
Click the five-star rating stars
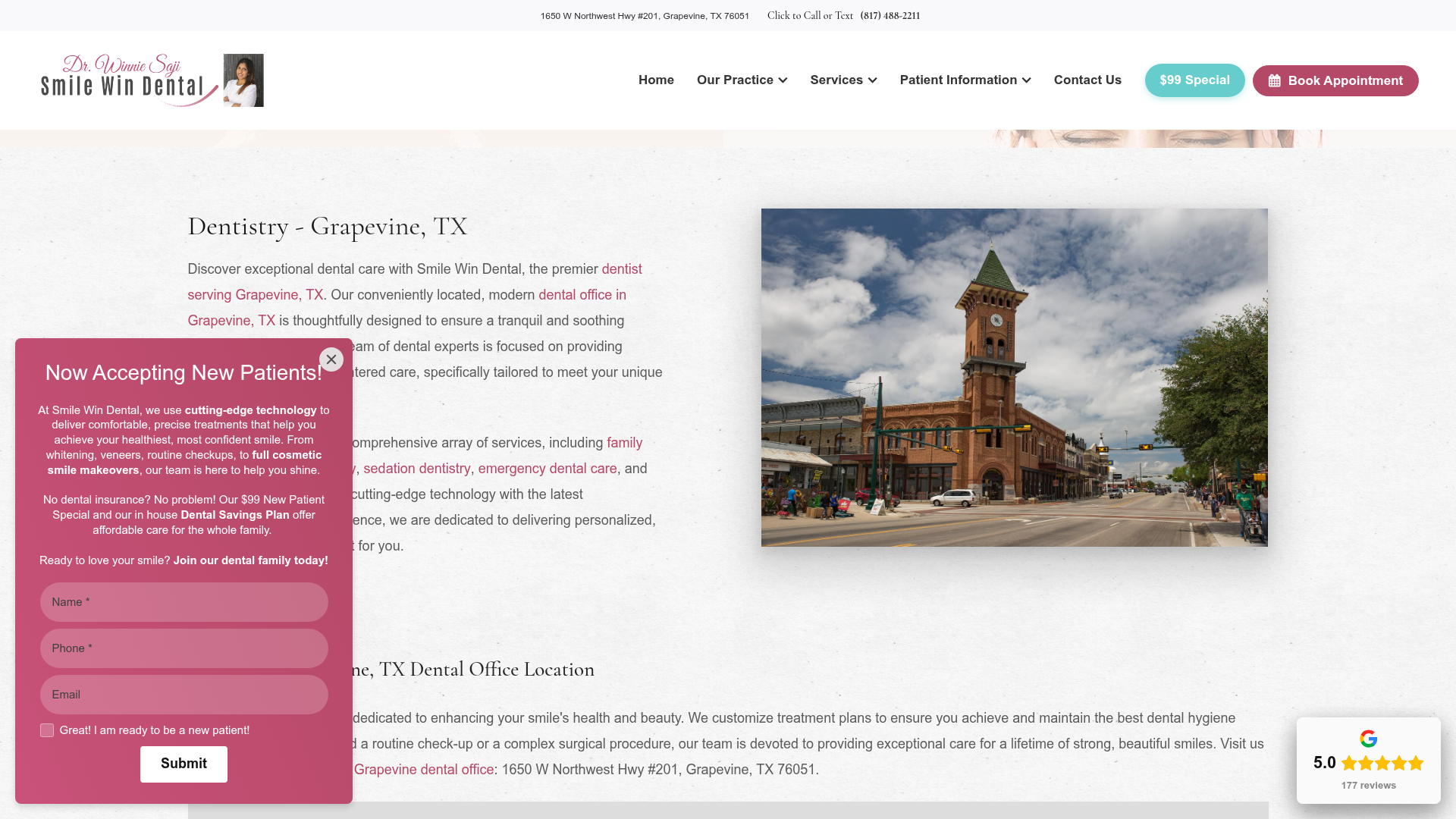[1382, 763]
